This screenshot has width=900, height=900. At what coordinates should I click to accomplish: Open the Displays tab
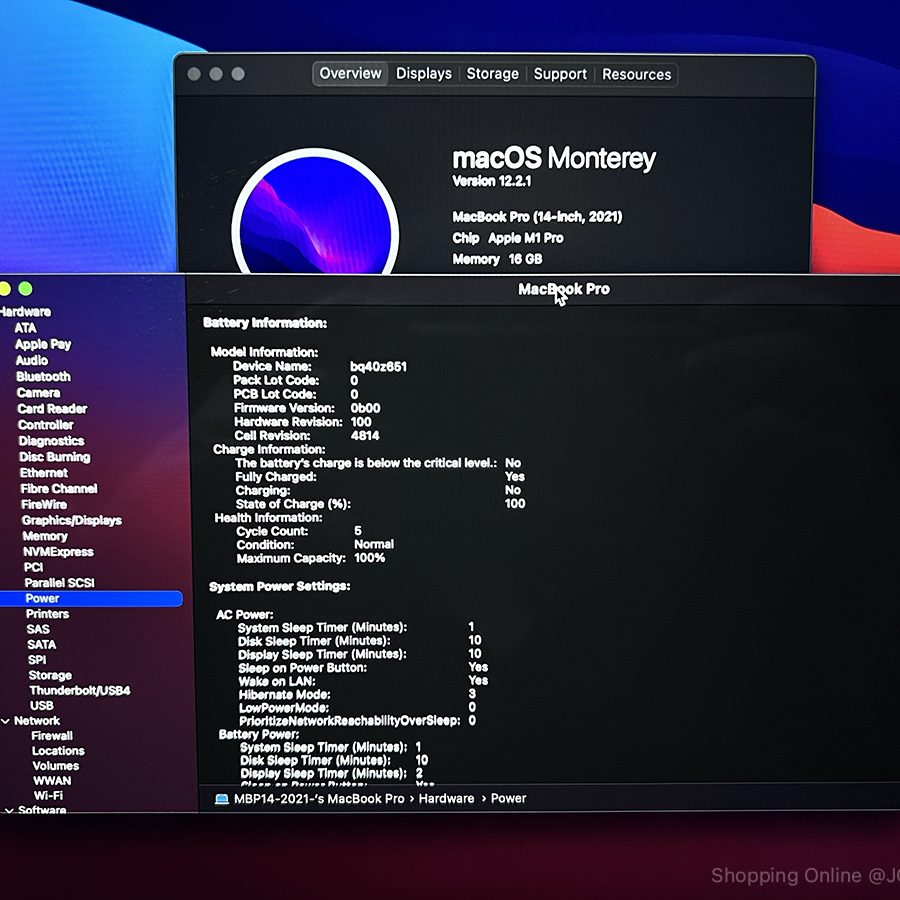coord(424,73)
